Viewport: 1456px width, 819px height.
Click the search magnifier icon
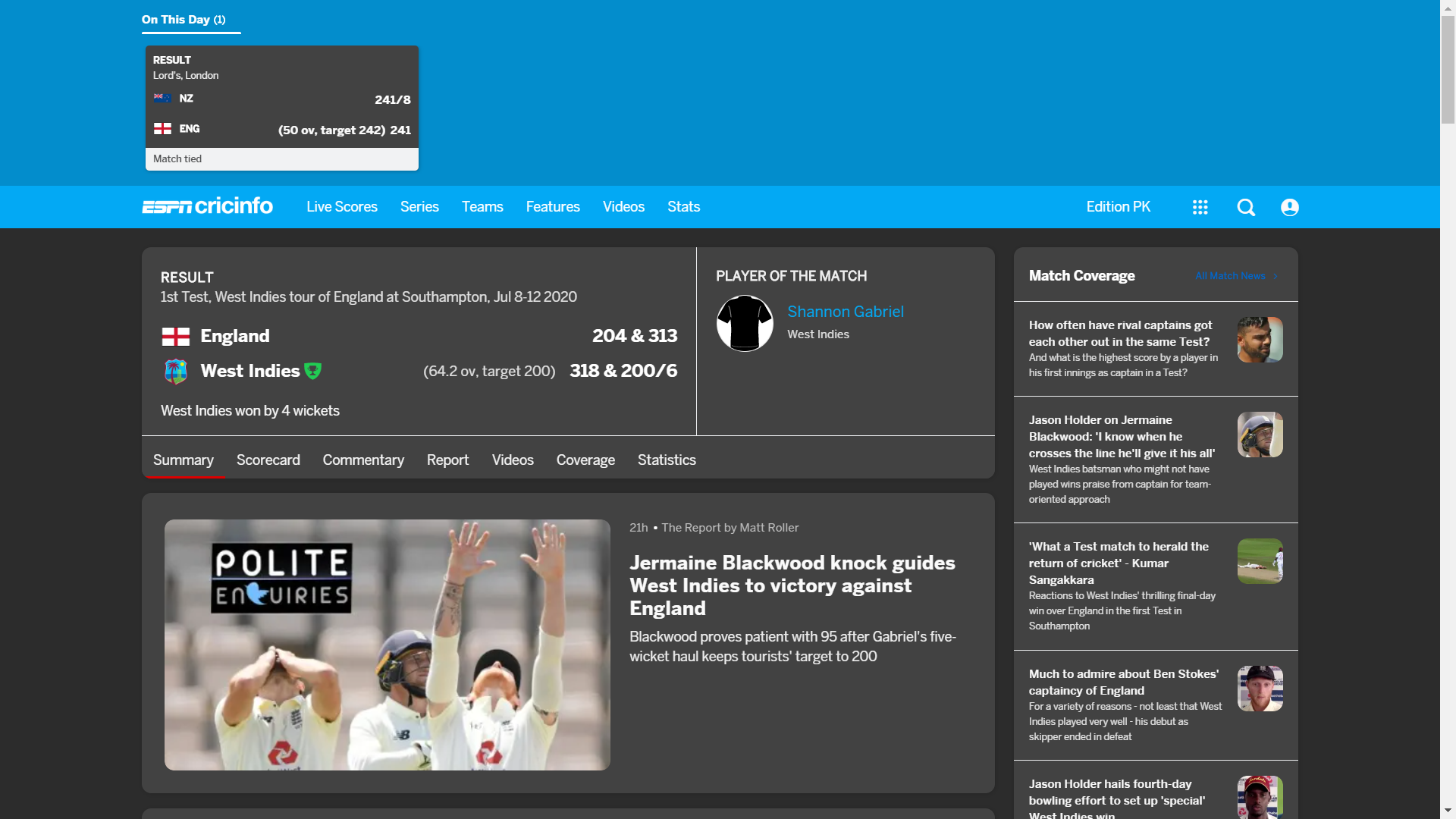(x=1246, y=207)
